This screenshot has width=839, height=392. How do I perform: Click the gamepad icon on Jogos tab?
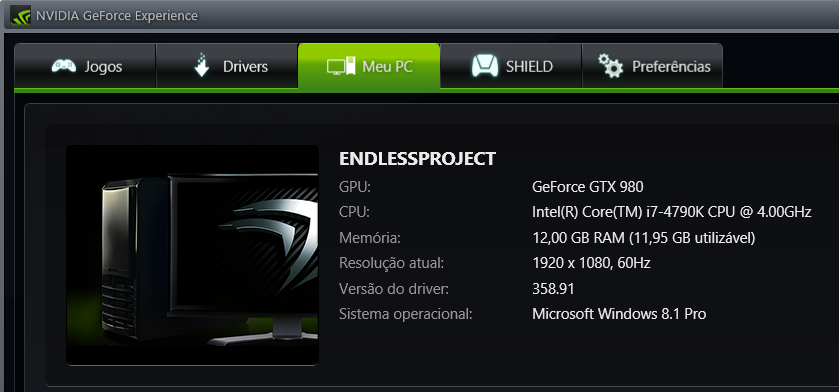(x=64, y=66)
